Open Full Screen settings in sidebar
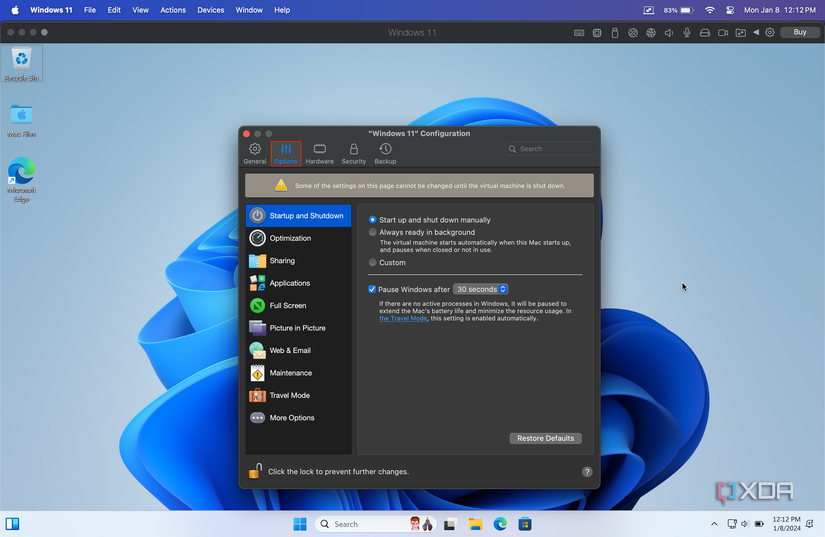825x537 pixels. tap(298, 306)
